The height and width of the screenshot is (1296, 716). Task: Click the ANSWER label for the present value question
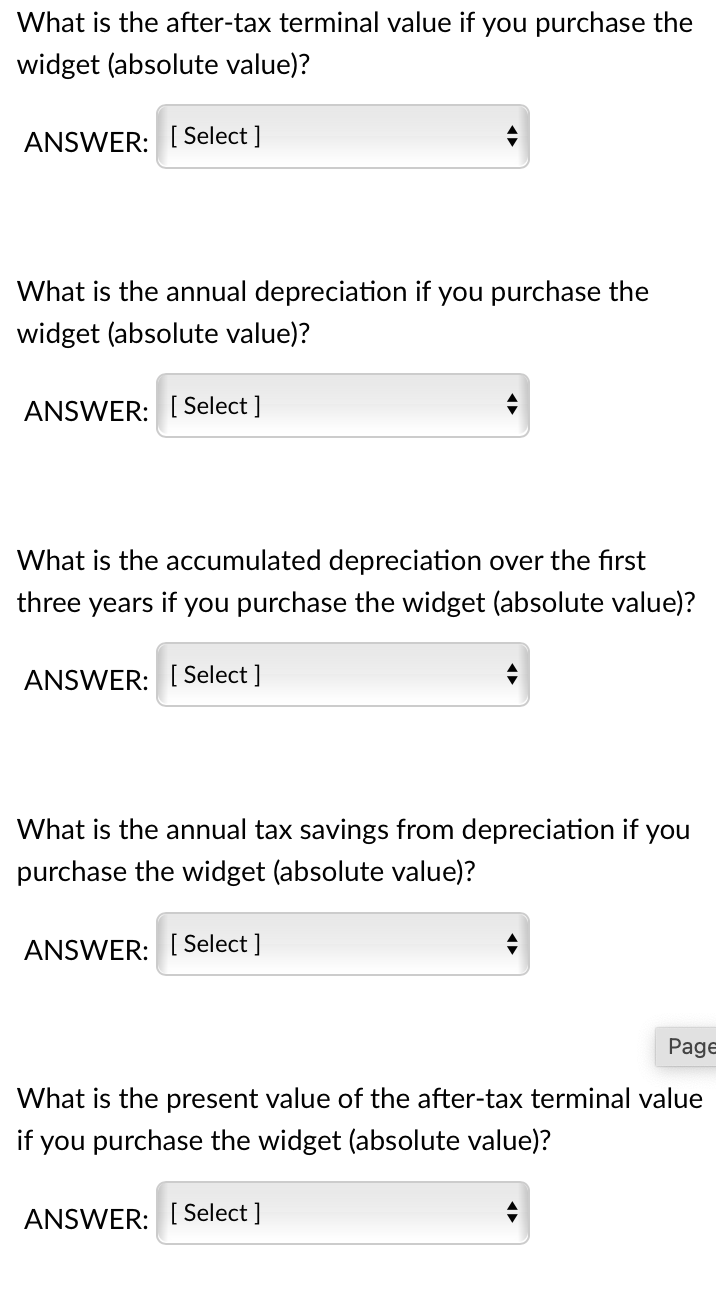(x=86, y=1219)
